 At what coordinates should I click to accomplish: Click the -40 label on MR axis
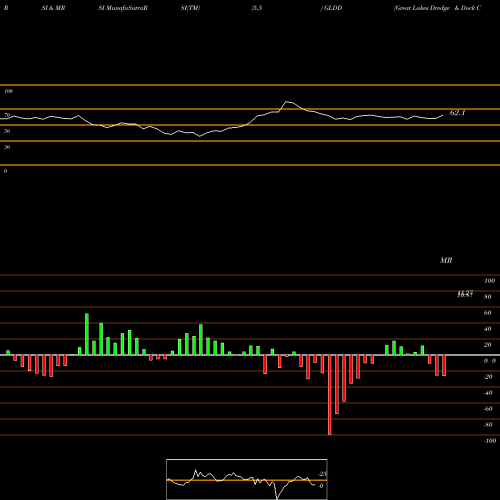(488, 393)
